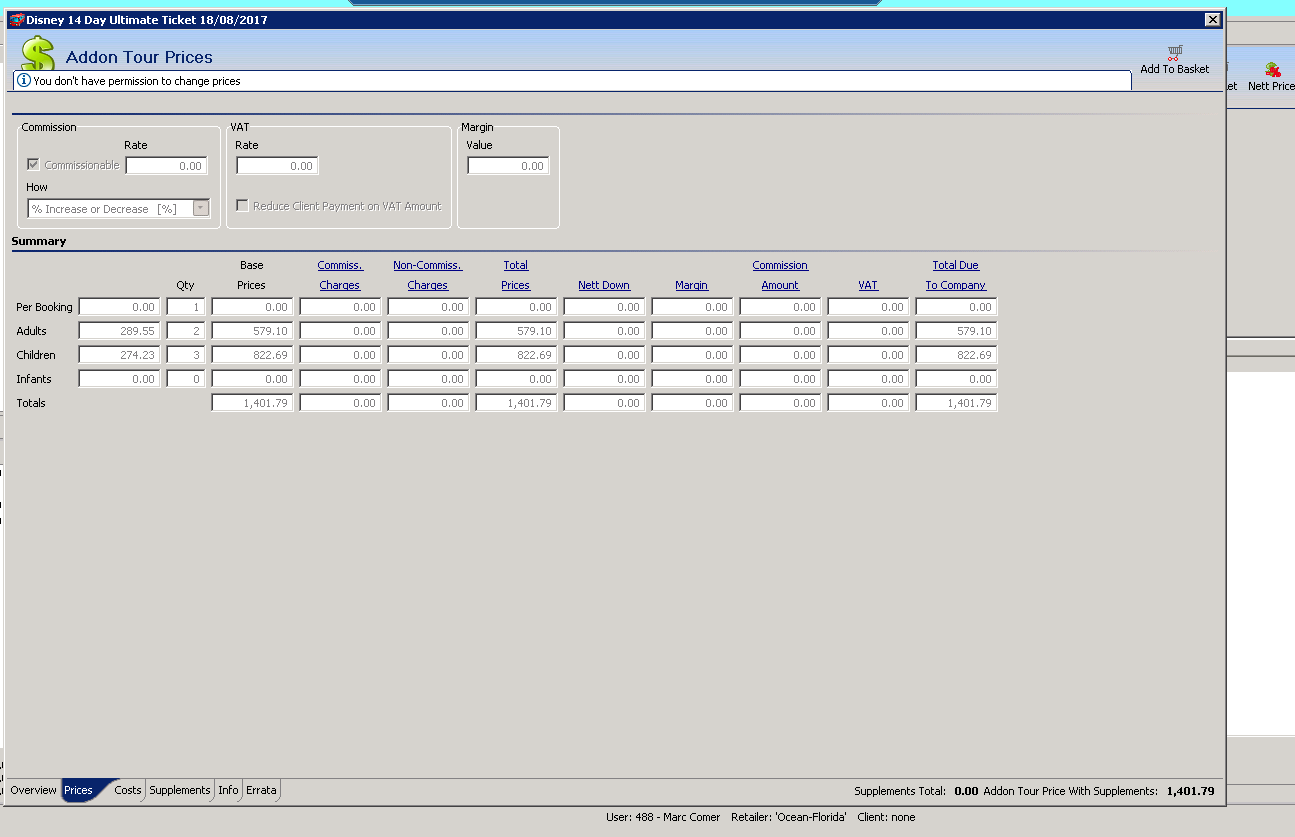Click the Margin Value input field
The image size is (1295, 837).
pyautogui.click(x=509, y=166)
